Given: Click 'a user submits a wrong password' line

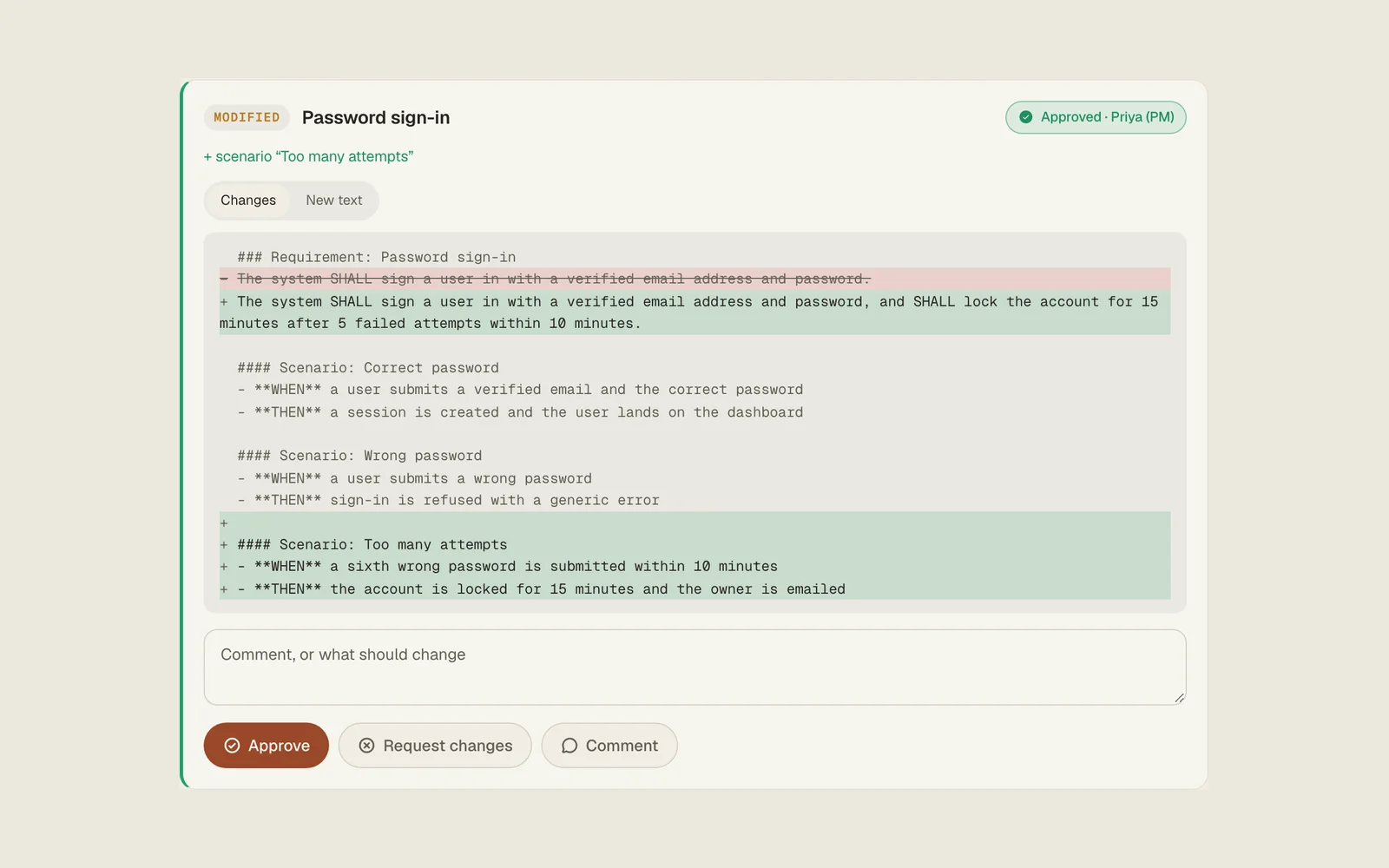Looking at the screenshot, I should [x=415, y=478].
